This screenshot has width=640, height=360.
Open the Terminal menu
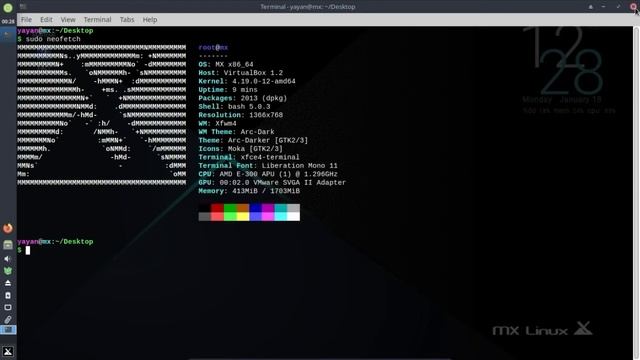[98, 20]
